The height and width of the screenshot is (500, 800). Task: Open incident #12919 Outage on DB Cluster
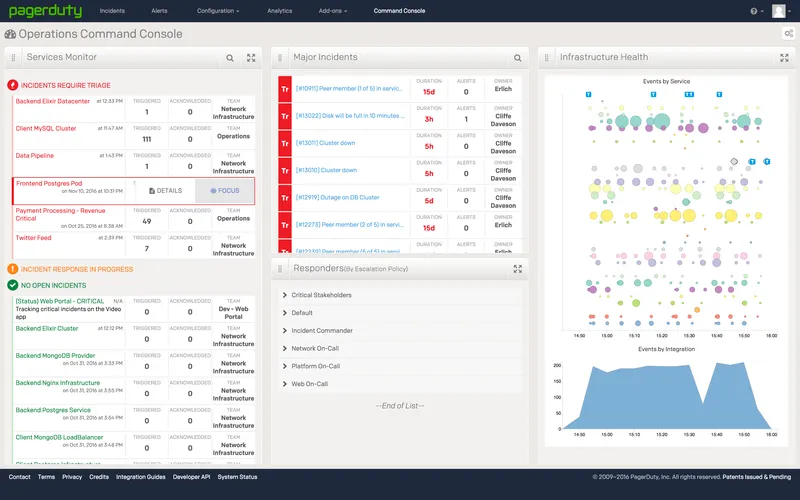click(x=337, y=197)
